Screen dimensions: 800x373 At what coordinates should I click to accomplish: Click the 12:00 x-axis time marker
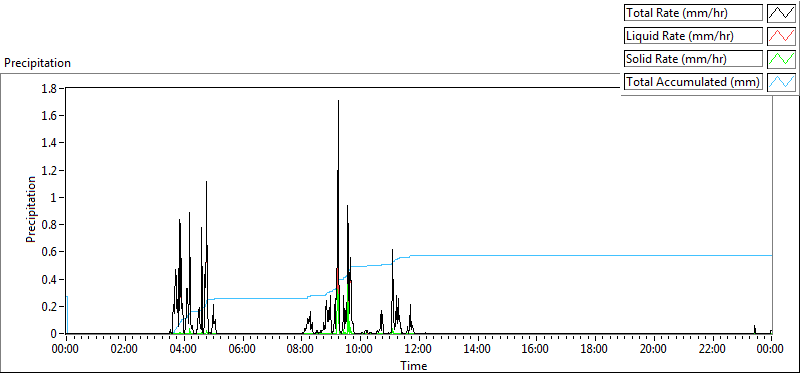[418, 349]
